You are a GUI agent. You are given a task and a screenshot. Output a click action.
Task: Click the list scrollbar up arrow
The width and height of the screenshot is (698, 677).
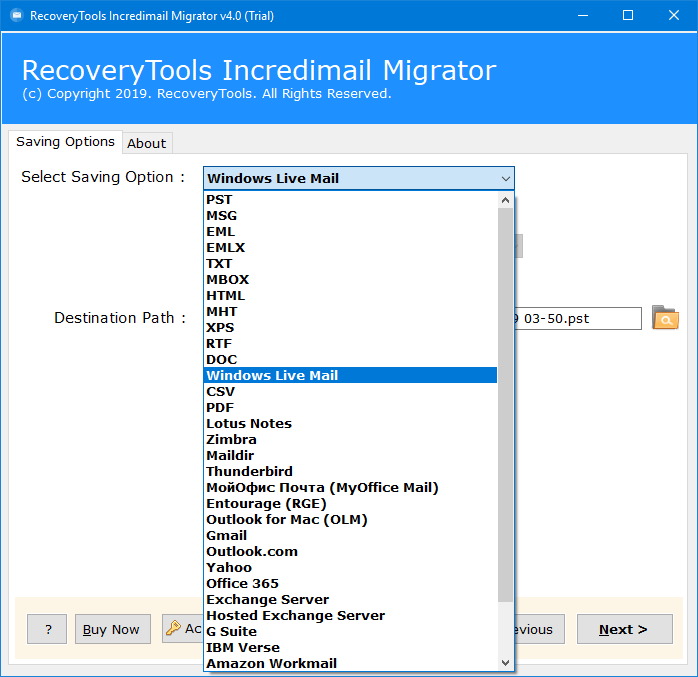tap(505, 200)
